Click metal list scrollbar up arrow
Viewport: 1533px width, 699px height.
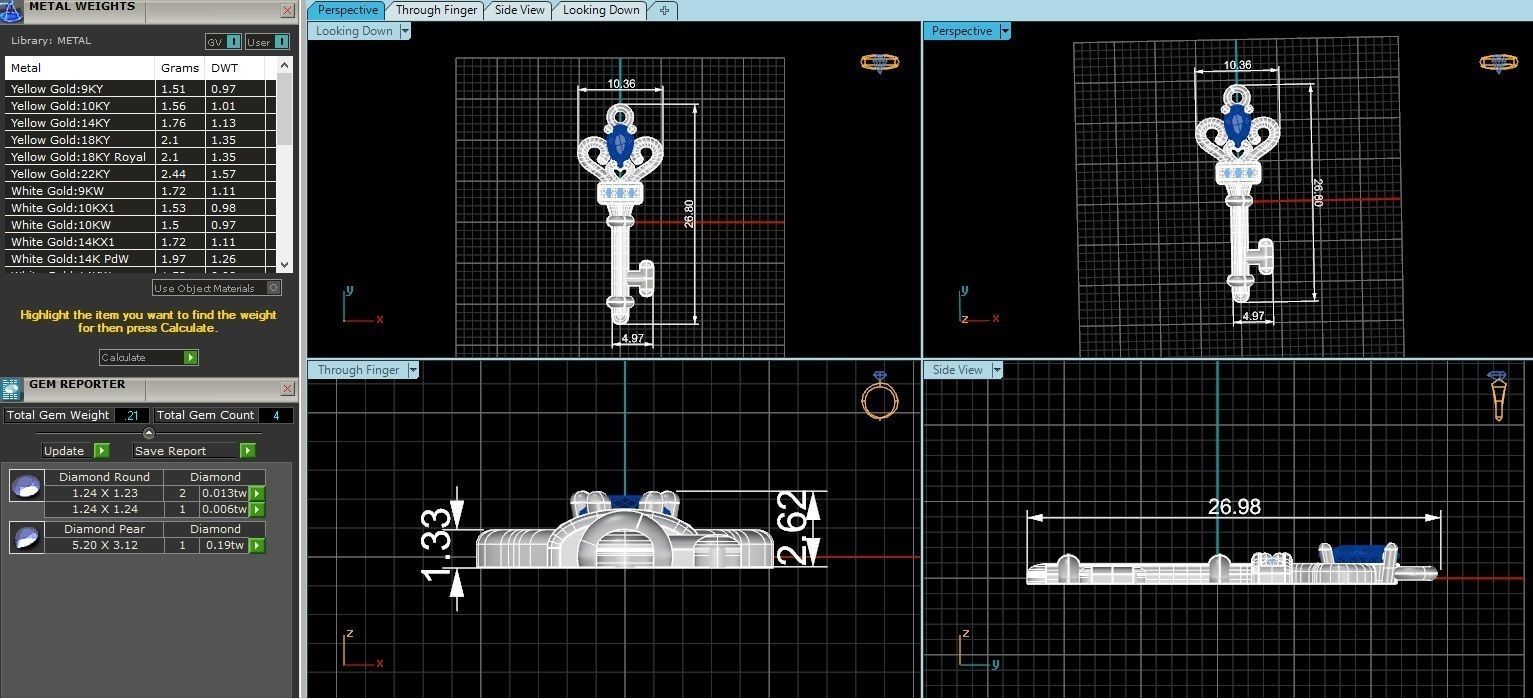pyautogui.click(x=285, y=65)
